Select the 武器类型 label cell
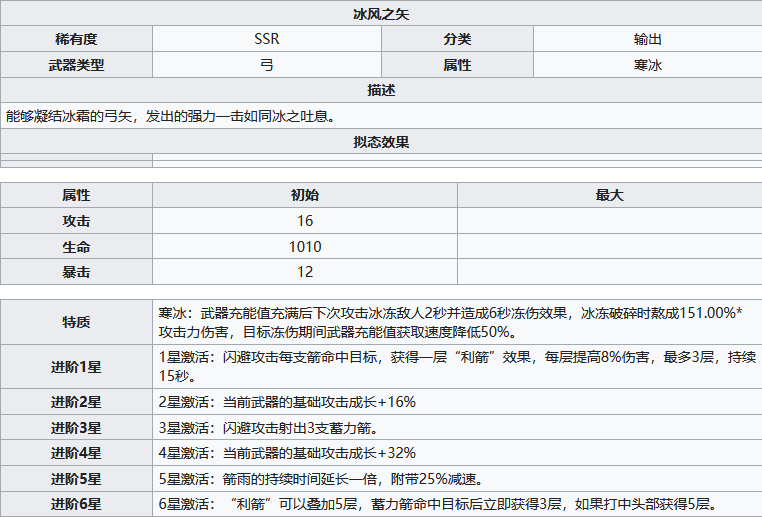Screen dimensions: 762x517 point(76,65)
